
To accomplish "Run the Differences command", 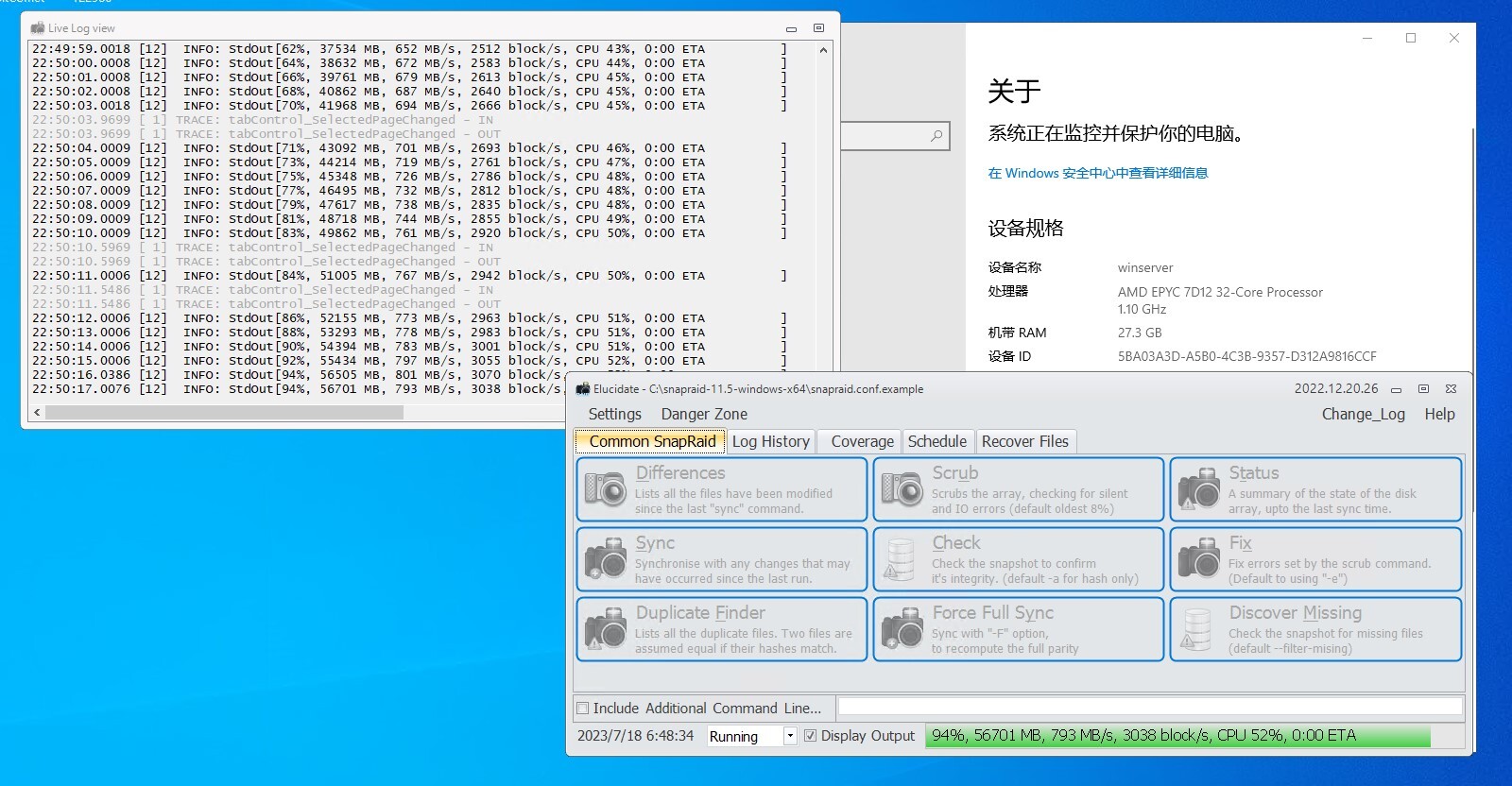I will tap(722, 489).
